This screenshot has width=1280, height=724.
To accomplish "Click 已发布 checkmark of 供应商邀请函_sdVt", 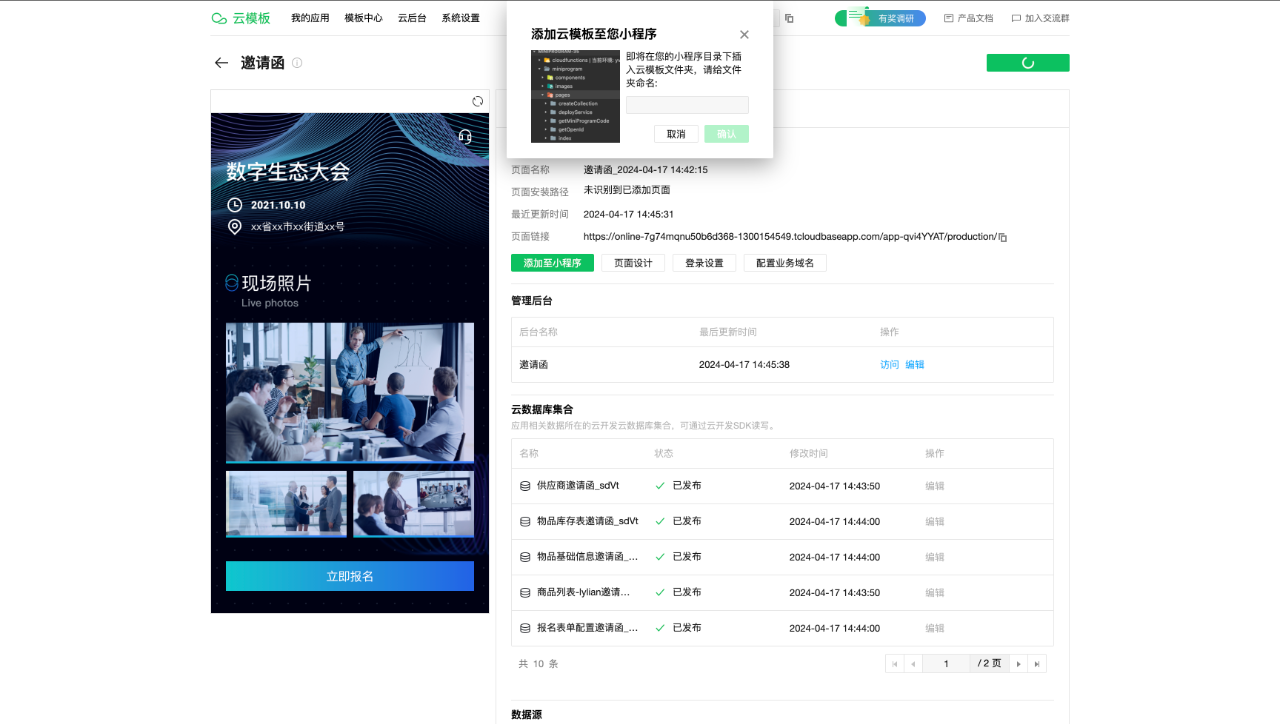I will [x=660, y=486].
